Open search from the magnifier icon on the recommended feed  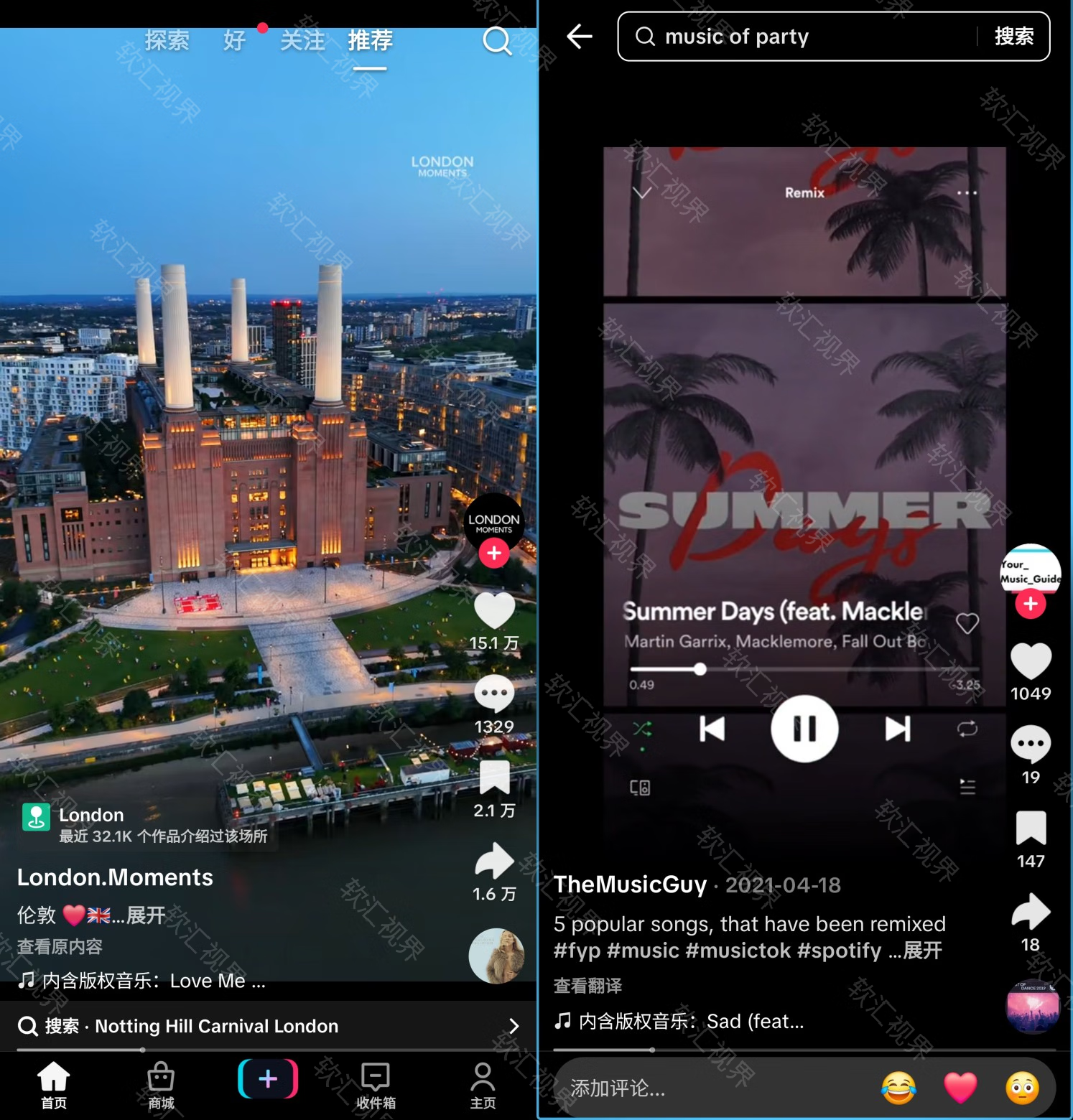coord(496,41)
